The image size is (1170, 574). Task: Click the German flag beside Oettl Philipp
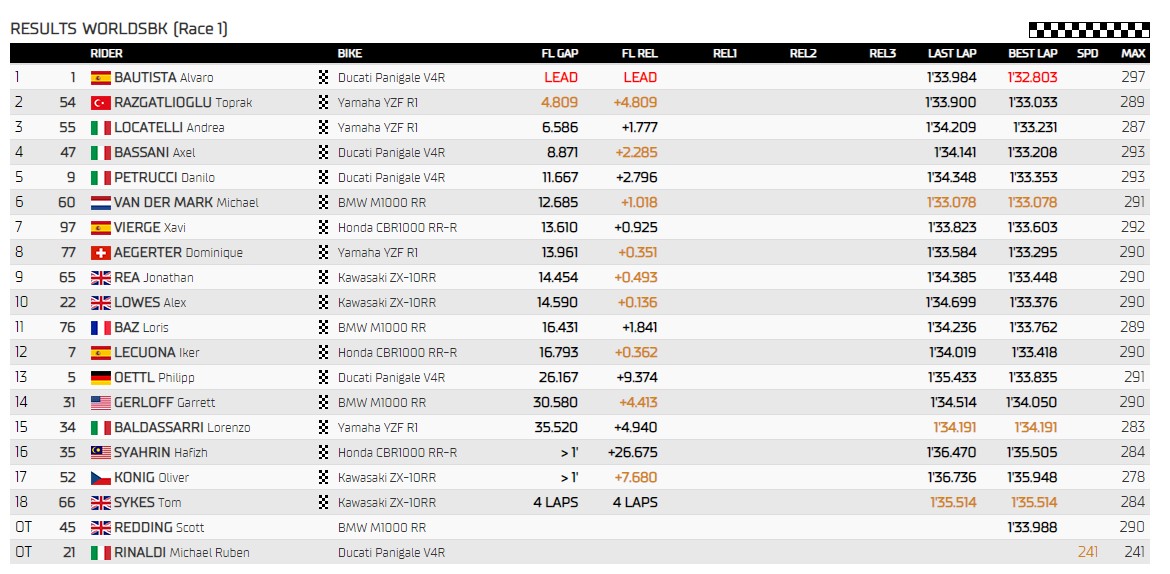(x=100, y=377)
